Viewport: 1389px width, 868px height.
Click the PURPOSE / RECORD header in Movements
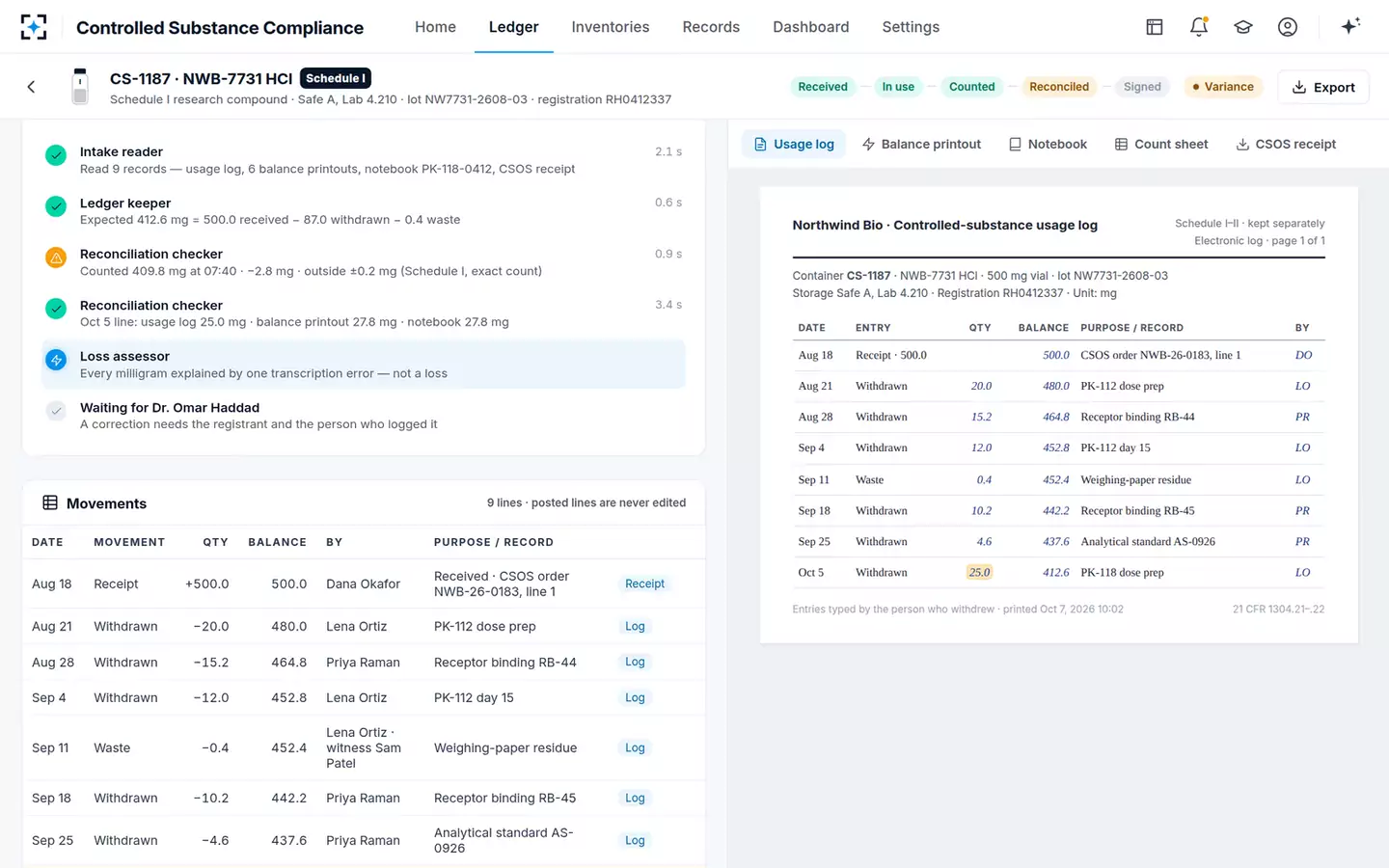coord(494,542)
